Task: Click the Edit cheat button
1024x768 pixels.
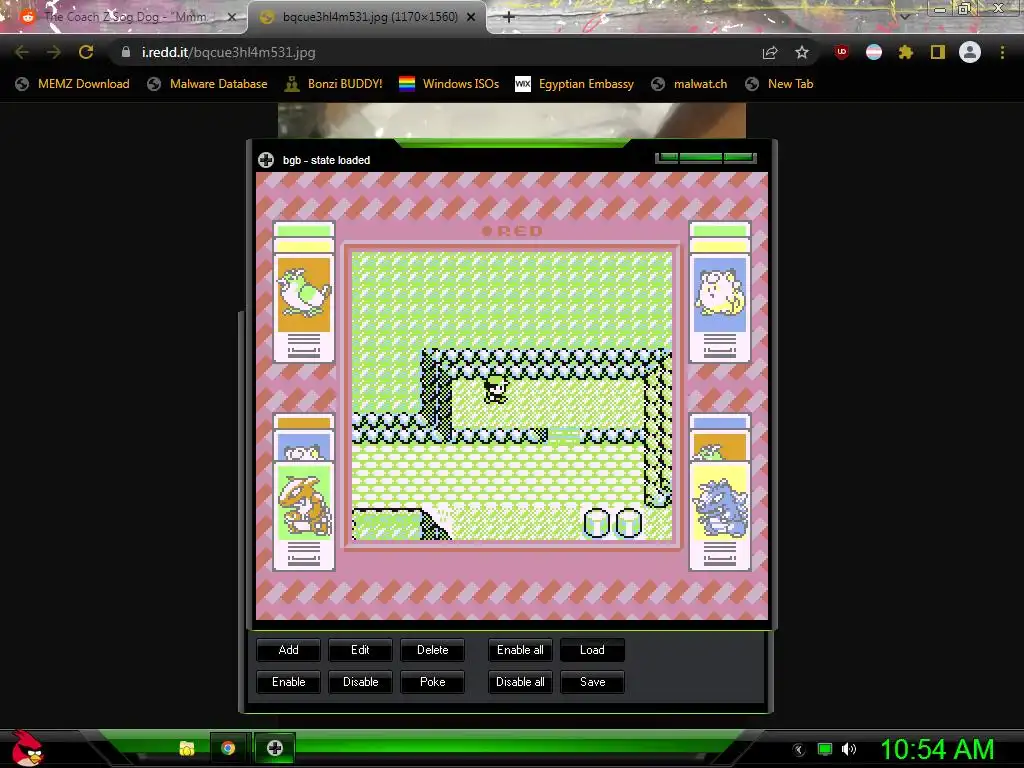Action: point(360,650)
